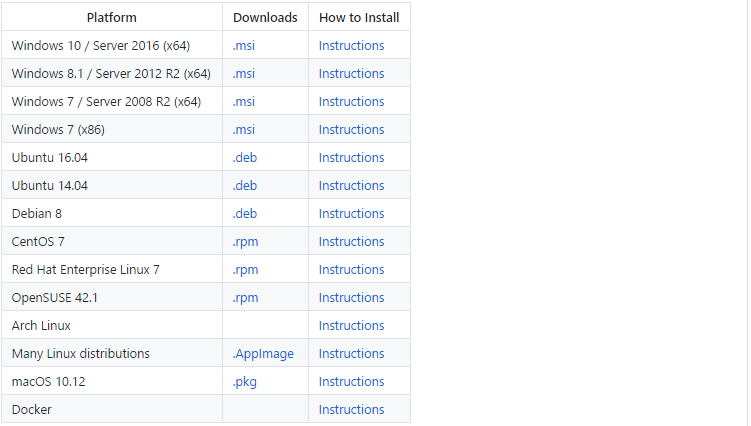Download .rpm for Red Hat Enterprise Linux 7
The width and height of the screenshot is (751, 426).
245,270
